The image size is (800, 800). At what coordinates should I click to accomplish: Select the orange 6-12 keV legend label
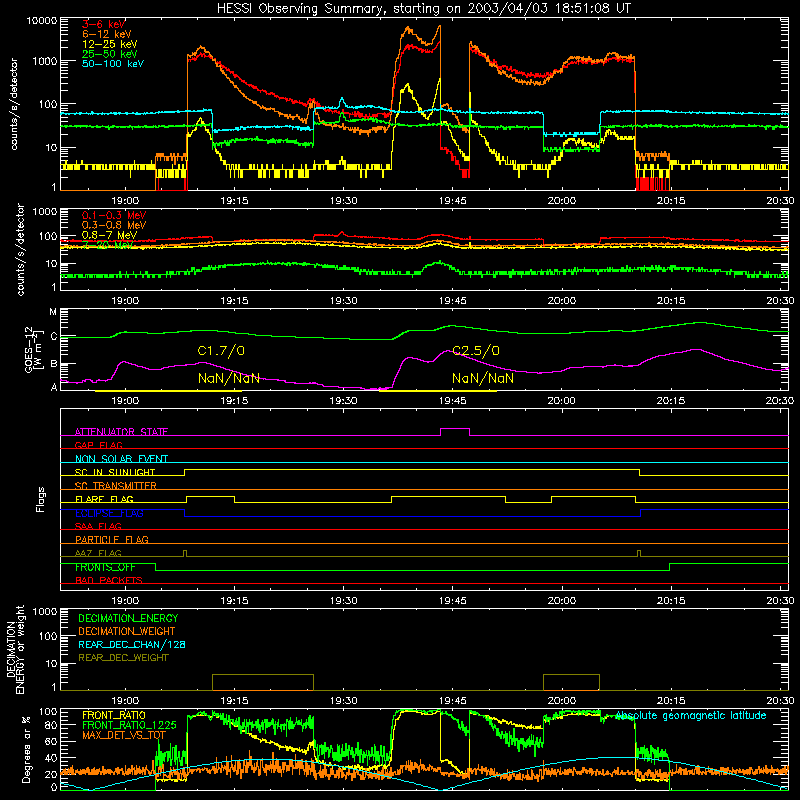(106, 34)
